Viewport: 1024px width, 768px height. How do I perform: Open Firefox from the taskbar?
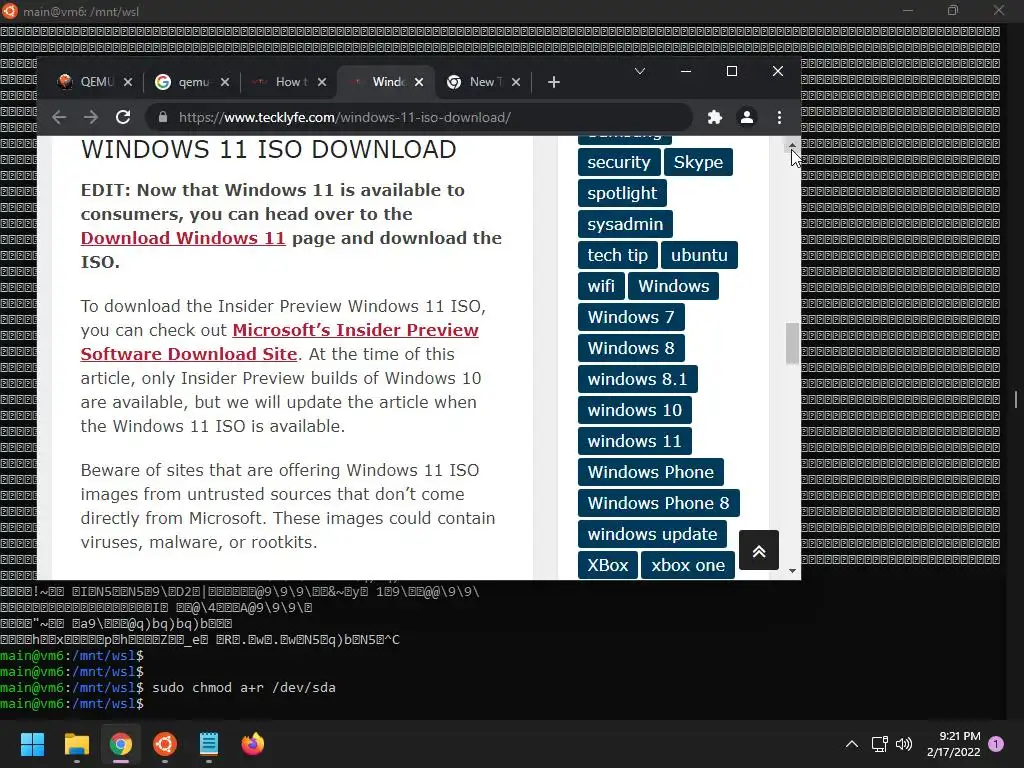tap(253, 744)
